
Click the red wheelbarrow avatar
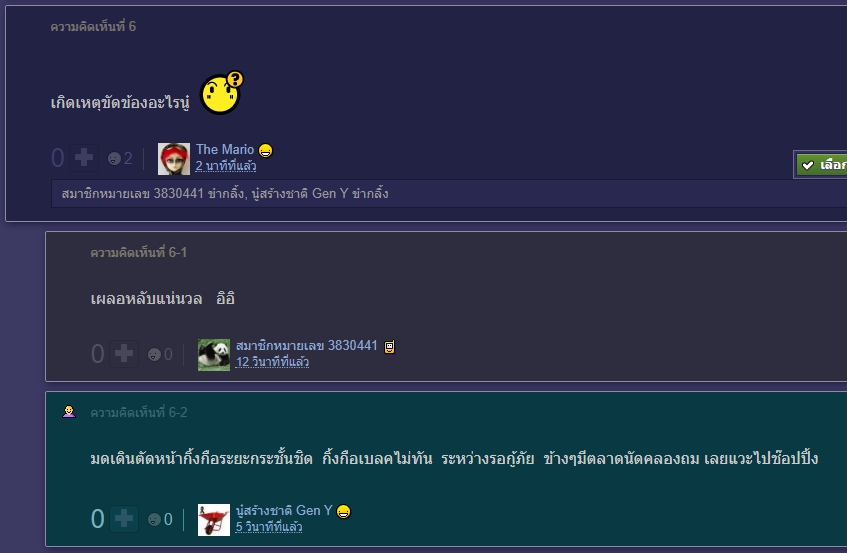tap(214, 520)
